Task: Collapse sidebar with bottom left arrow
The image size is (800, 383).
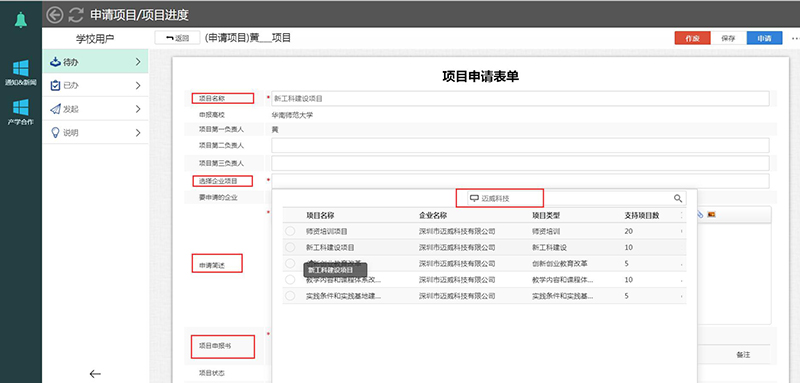Action: click(95, 374)
